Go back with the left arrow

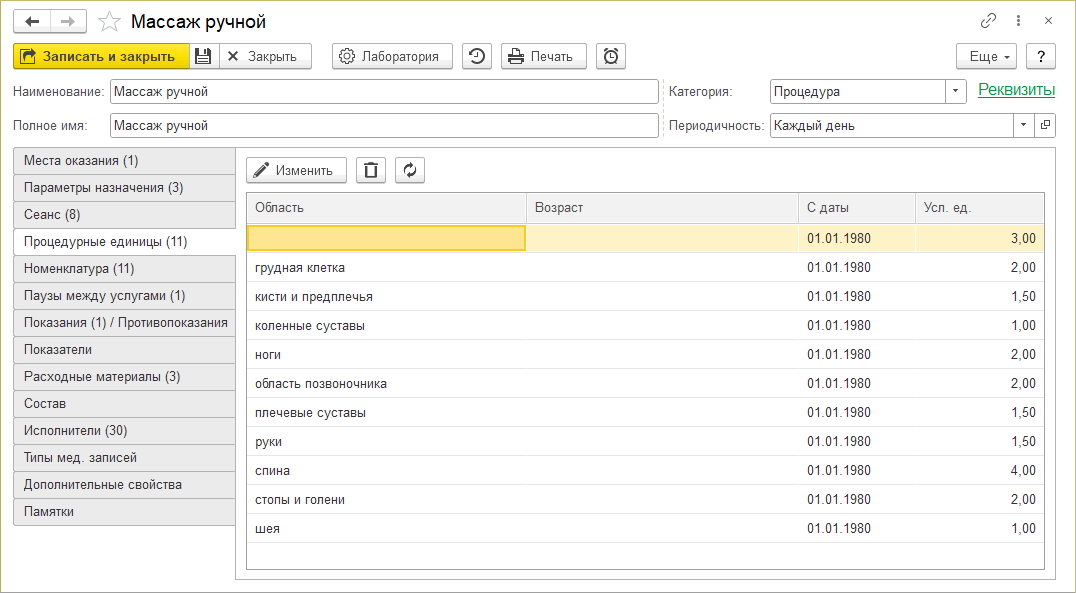point(32,21)
